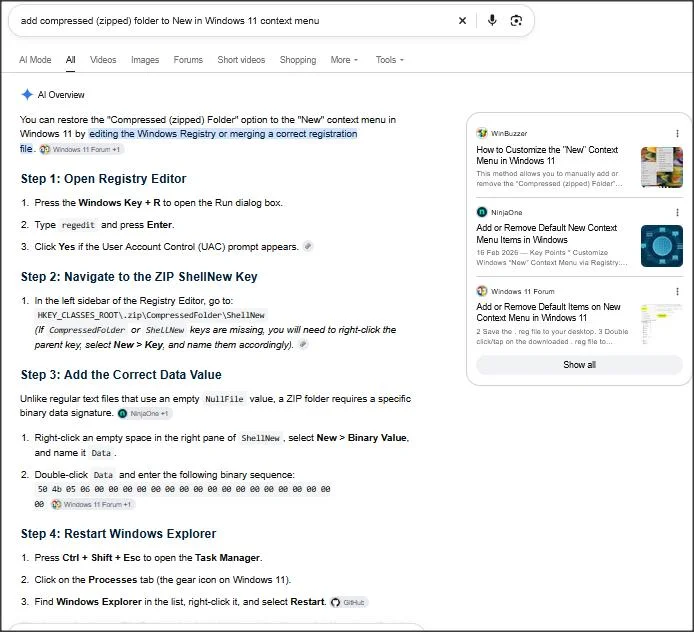
Task: Open three-dot menu for Windows 11 Forum result
Action: [677, 291]
